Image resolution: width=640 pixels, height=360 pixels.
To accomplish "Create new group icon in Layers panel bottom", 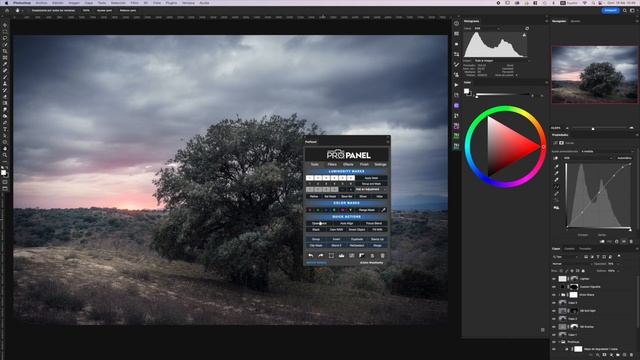I will [x=618, y=354].
